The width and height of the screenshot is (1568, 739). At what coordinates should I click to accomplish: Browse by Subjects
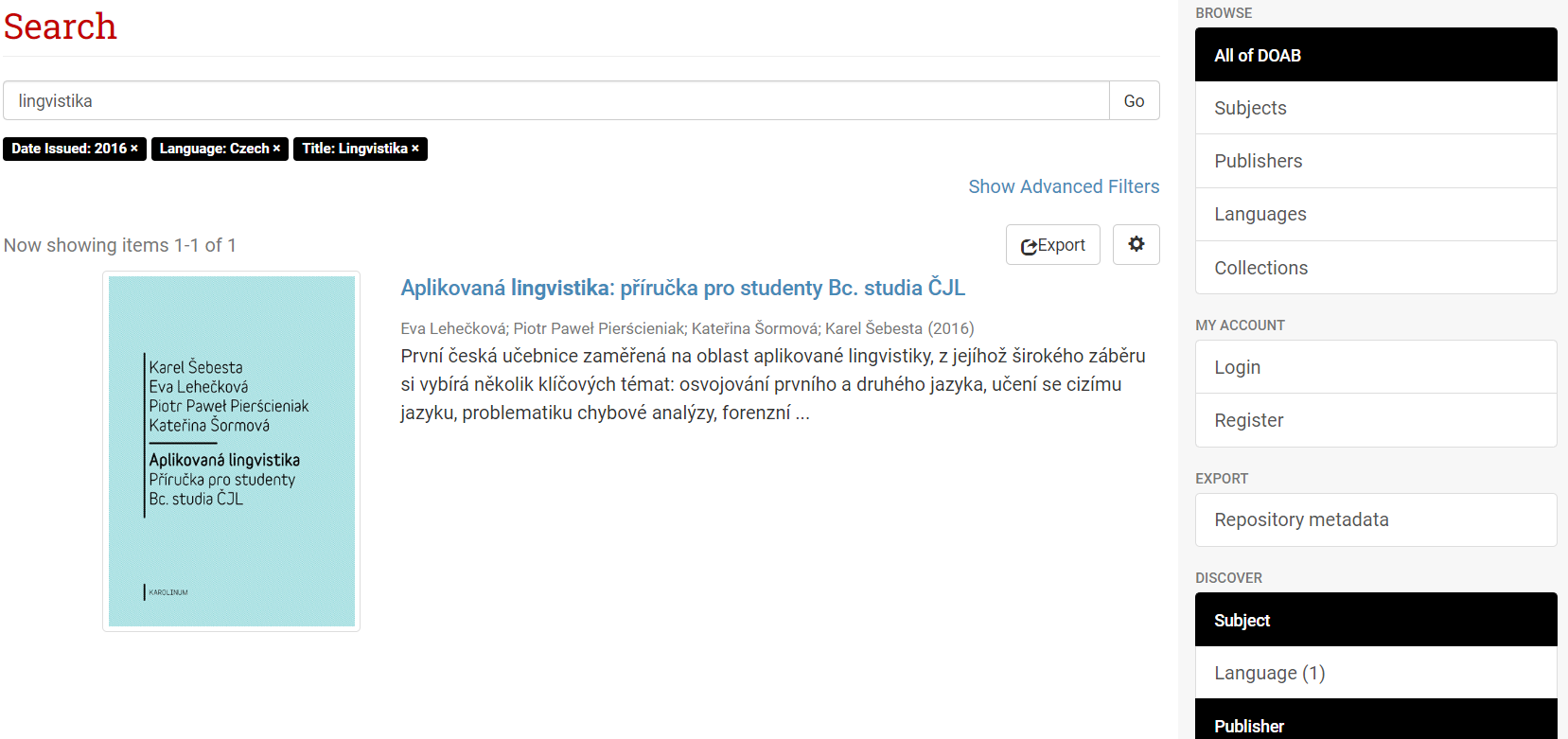[1376, 108]
